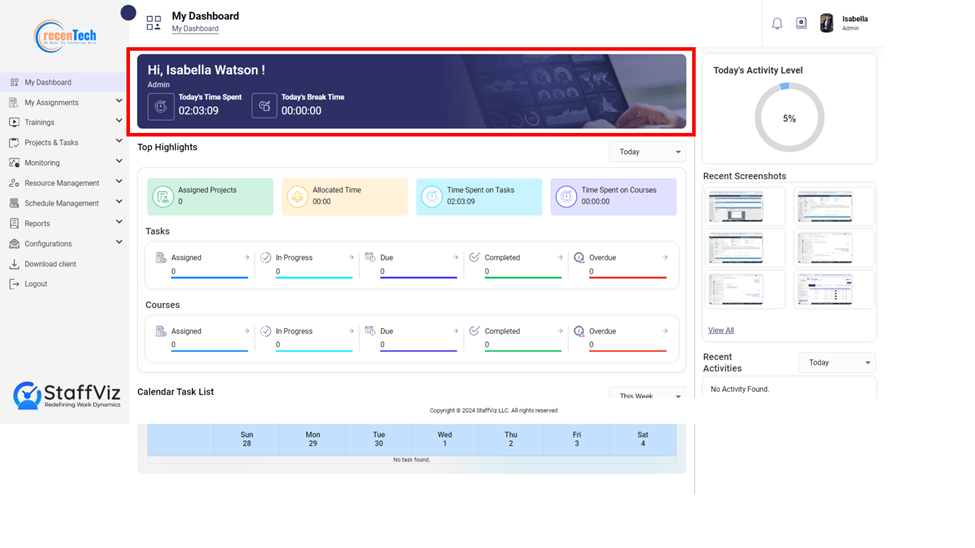975x548 pixels.
Task: Click Today's Time Spent clock icon
Action: tap(161, 106)
